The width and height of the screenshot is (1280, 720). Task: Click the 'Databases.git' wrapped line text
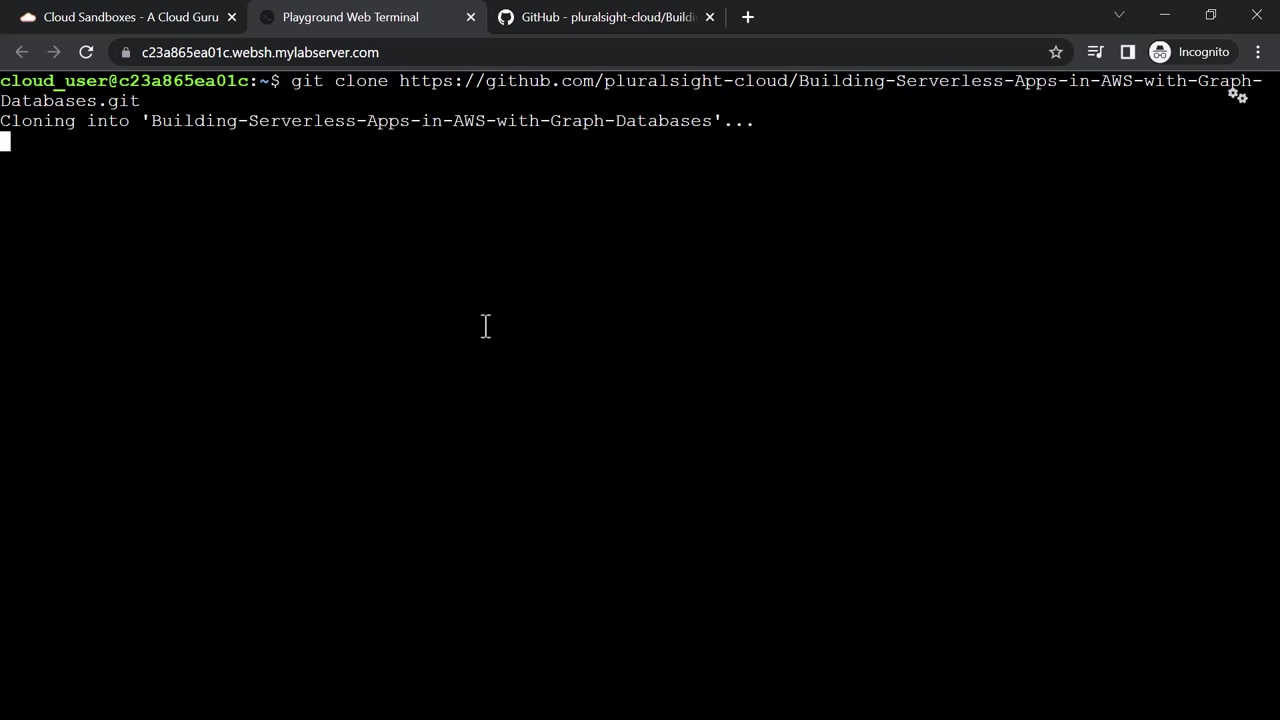click(70, 101)
